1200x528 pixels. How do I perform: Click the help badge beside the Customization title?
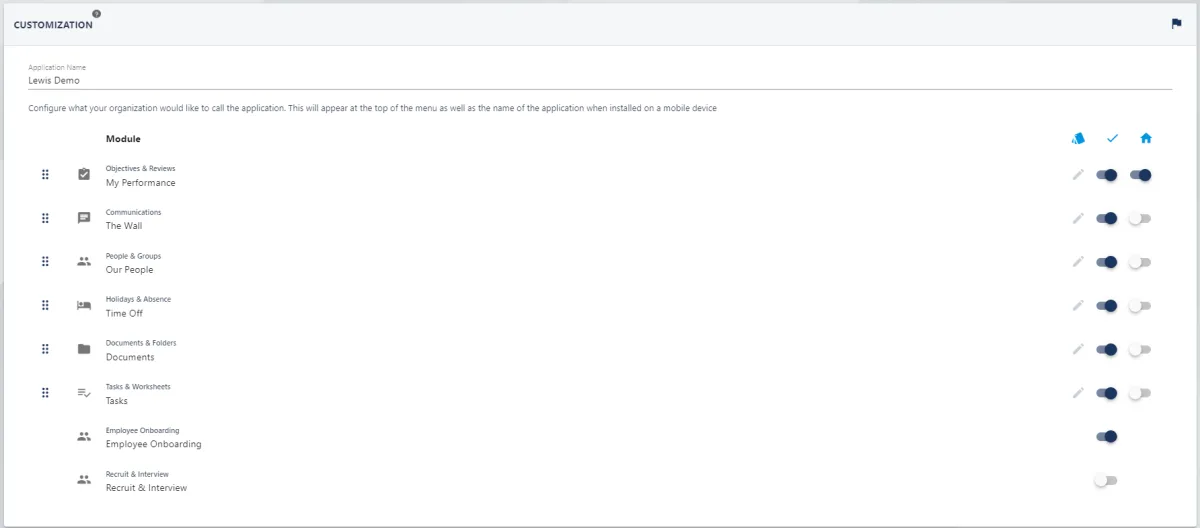(x=97, y=14)
